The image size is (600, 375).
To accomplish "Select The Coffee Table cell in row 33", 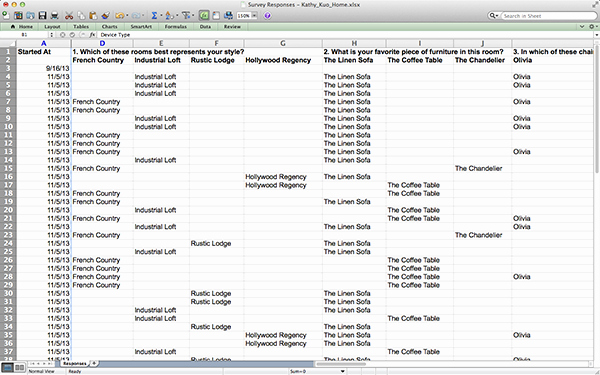I will click(420, 318).
